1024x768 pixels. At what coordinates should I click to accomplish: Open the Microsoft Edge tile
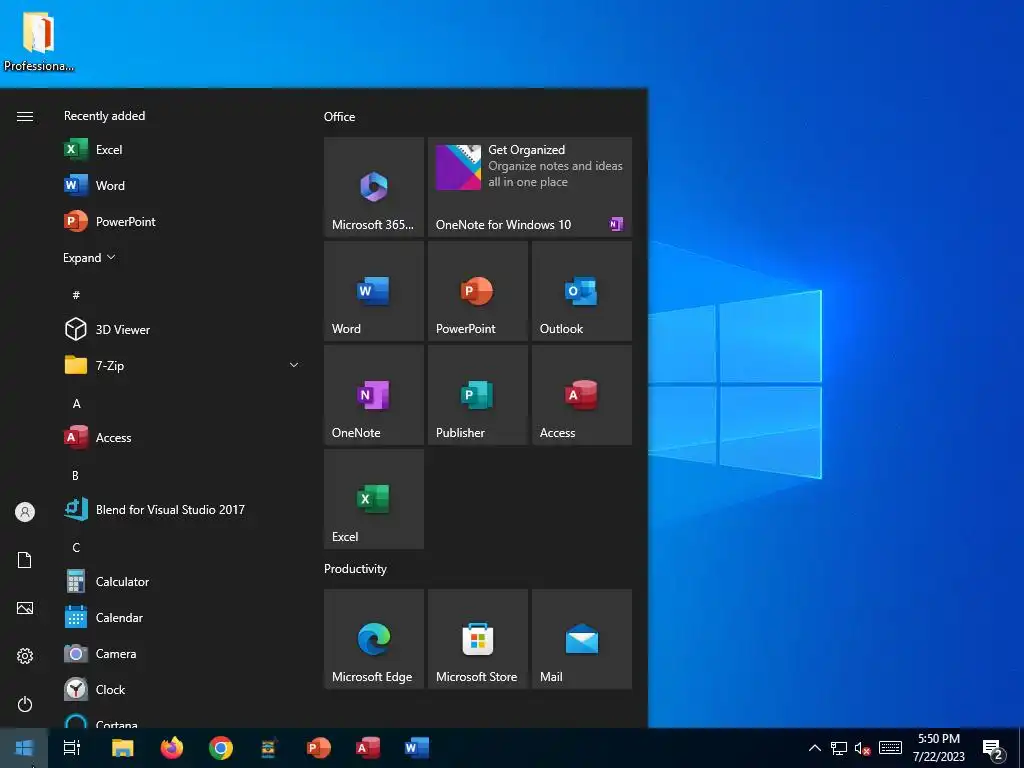(374, 639)
